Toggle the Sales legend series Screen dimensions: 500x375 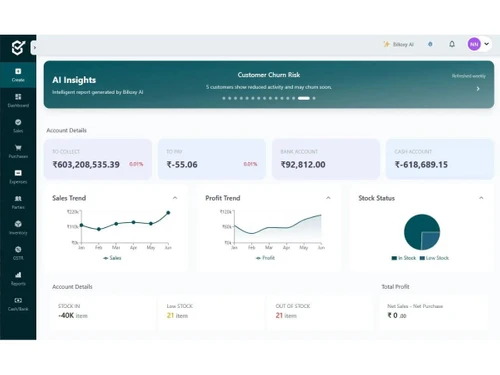[112, 258]
